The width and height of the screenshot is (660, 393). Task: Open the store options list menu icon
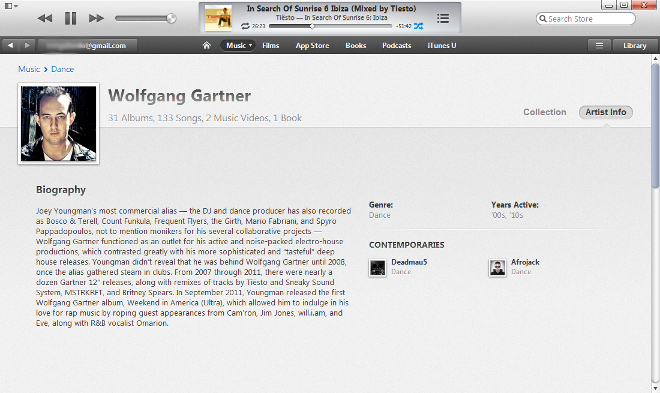pyautogui.click(x=599, y=45)
